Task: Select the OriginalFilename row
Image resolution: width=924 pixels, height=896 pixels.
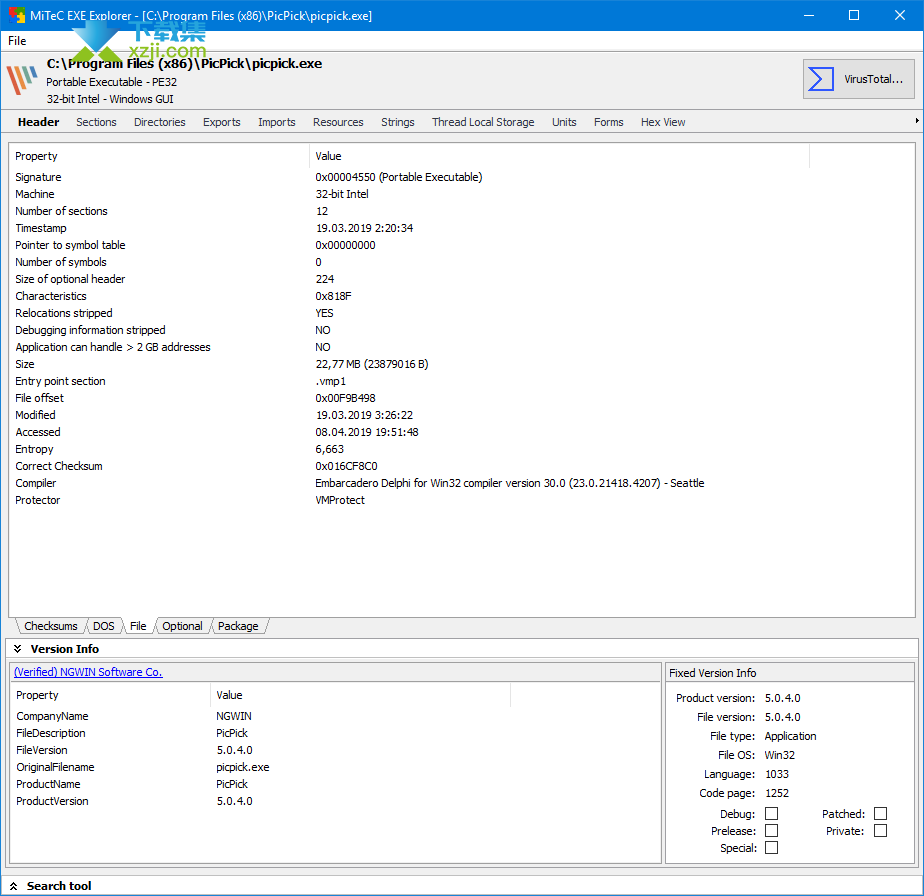Action: pos(335,767)
